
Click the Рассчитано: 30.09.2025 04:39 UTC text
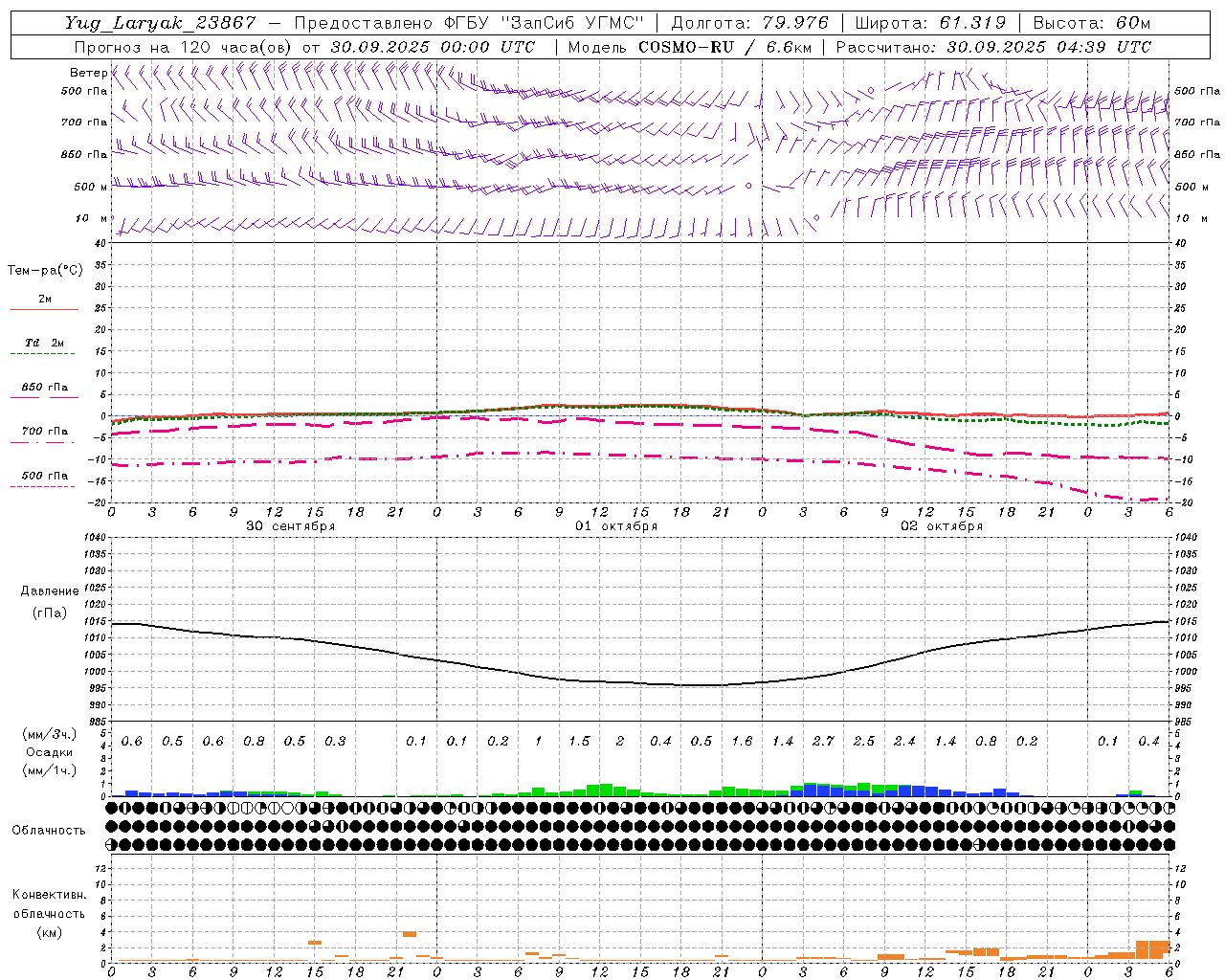tap(993, 47)
